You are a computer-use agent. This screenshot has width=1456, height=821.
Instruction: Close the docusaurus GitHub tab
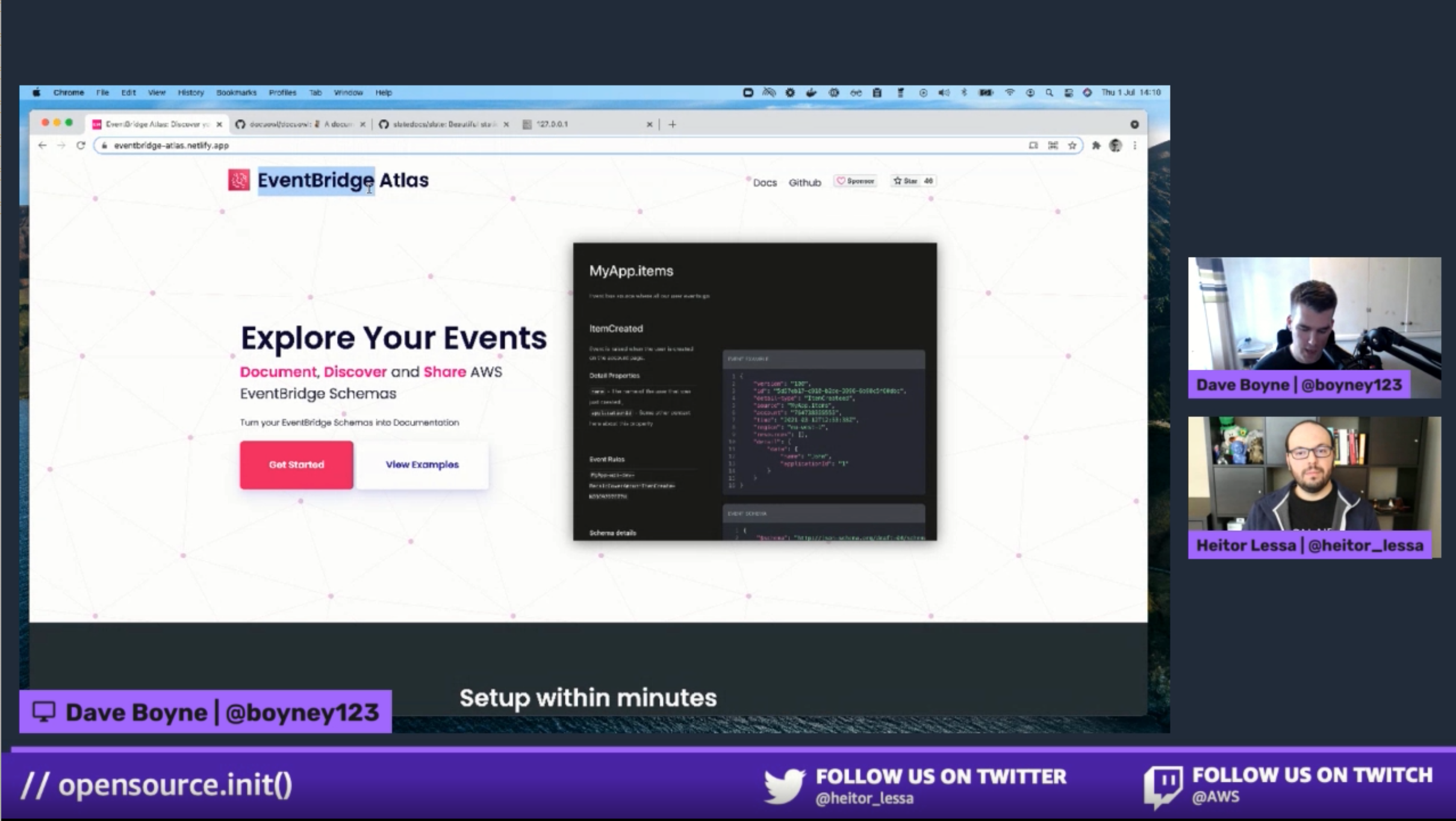tap(362, 124)
